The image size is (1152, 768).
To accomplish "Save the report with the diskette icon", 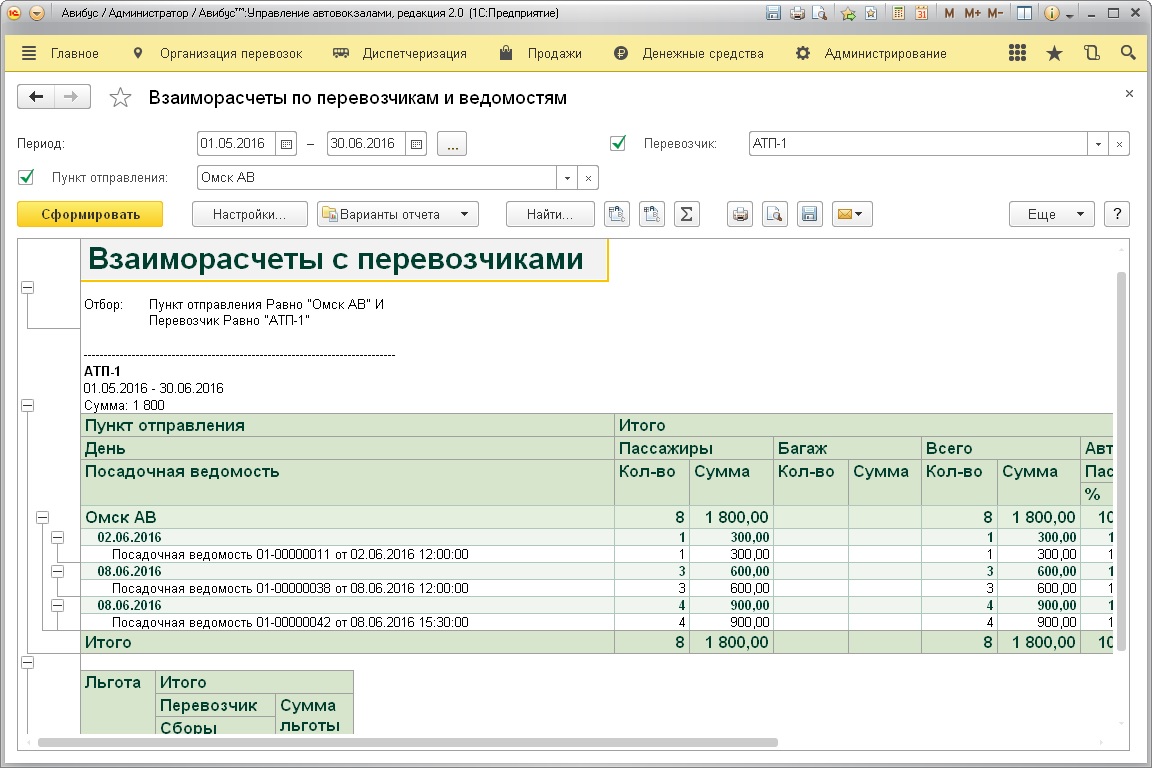I will point(810,214).
